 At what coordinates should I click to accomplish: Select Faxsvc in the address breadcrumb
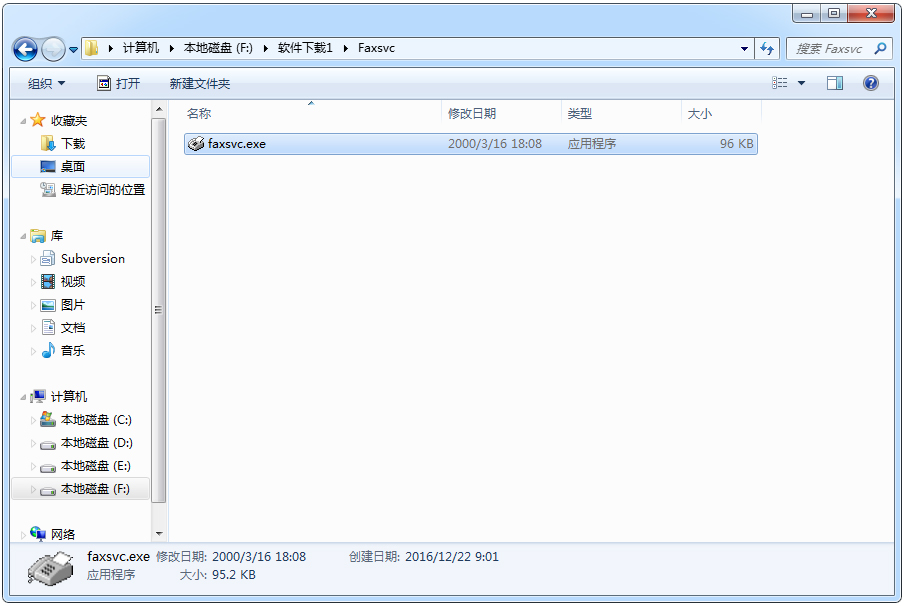click(x=376, y=48)
